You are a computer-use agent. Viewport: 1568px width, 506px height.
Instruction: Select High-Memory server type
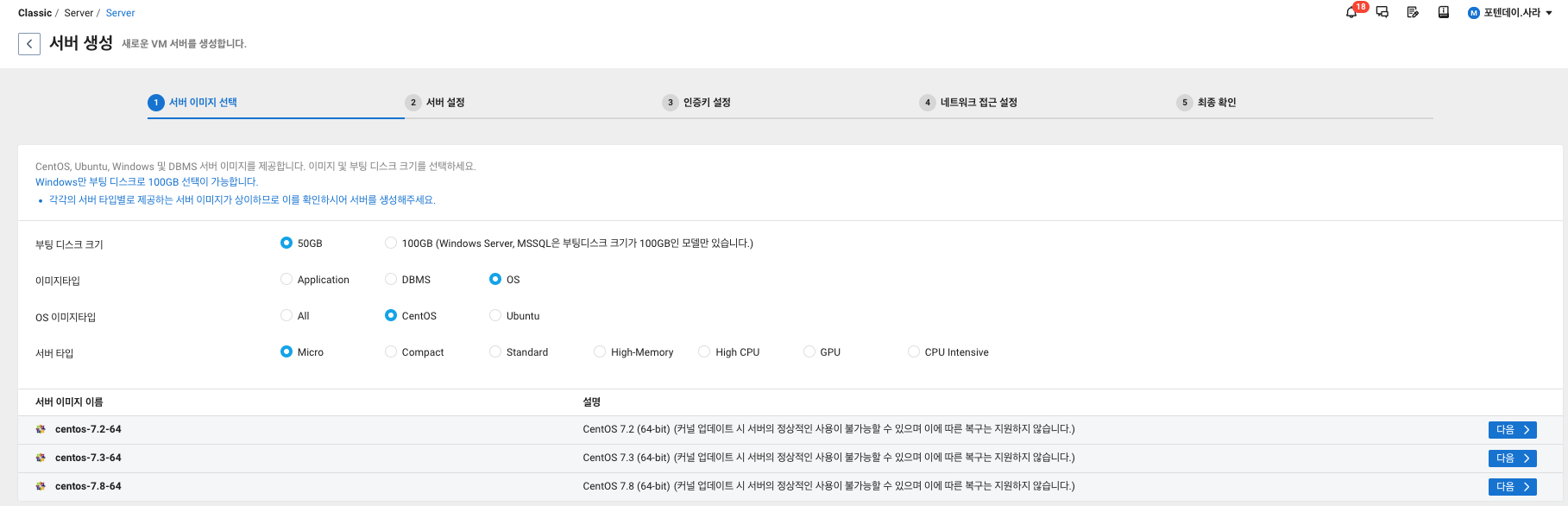[600, 351]
